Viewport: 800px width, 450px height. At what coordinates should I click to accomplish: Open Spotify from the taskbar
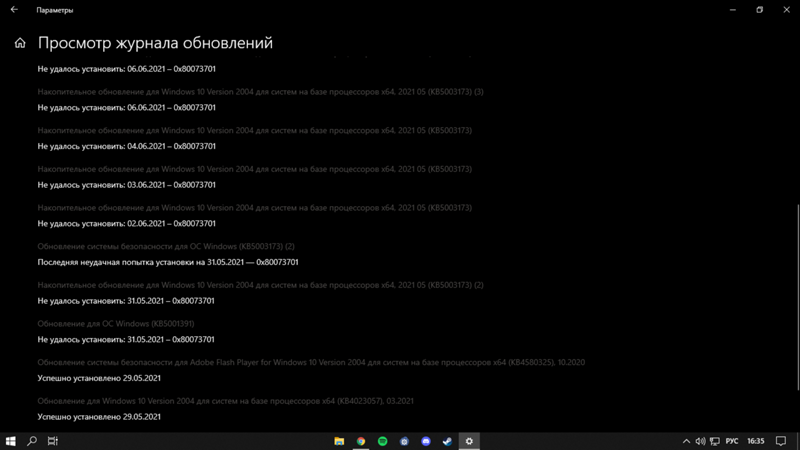point(383,441)
